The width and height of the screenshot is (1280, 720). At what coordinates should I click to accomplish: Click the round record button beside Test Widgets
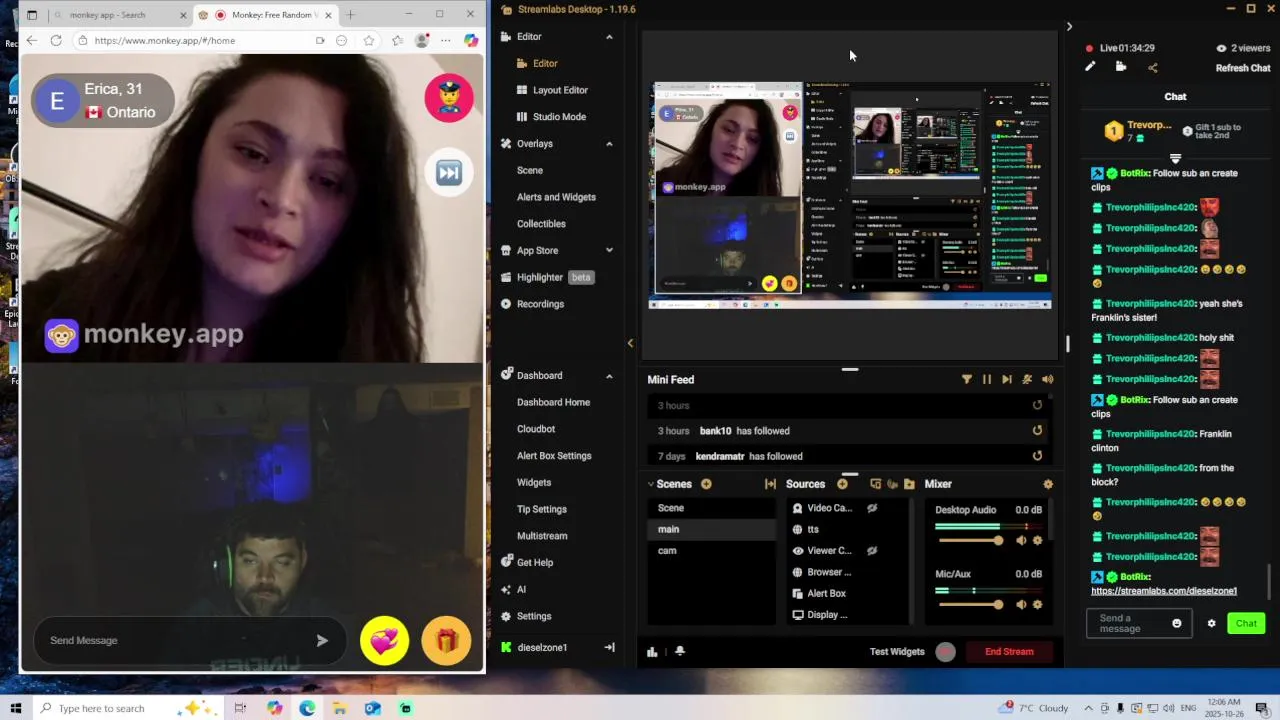tap(945, 652)
